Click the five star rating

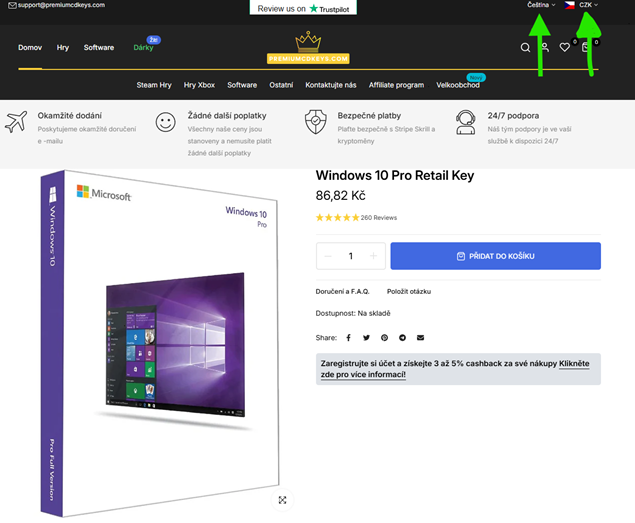point(337,218)
